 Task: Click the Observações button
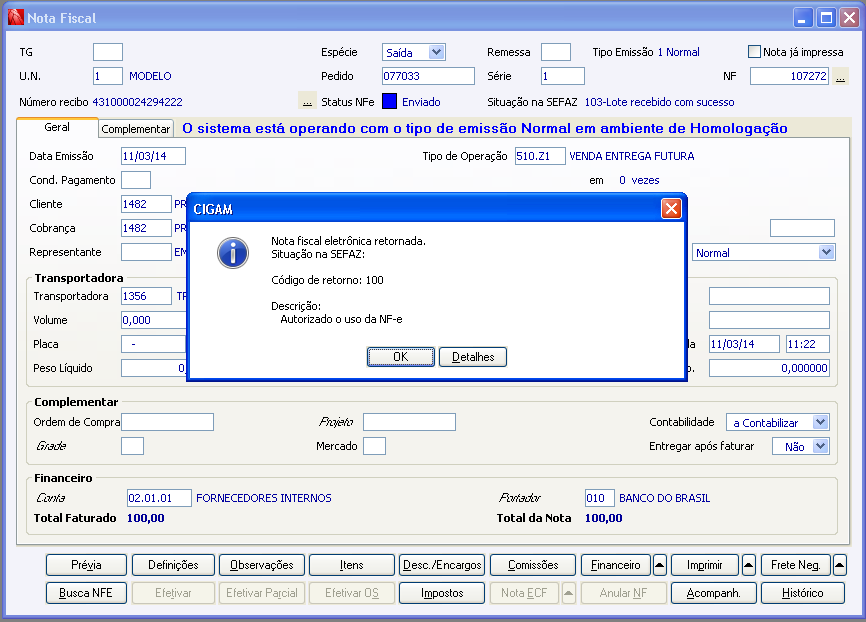pyautogui.click(x=262, y=565)
